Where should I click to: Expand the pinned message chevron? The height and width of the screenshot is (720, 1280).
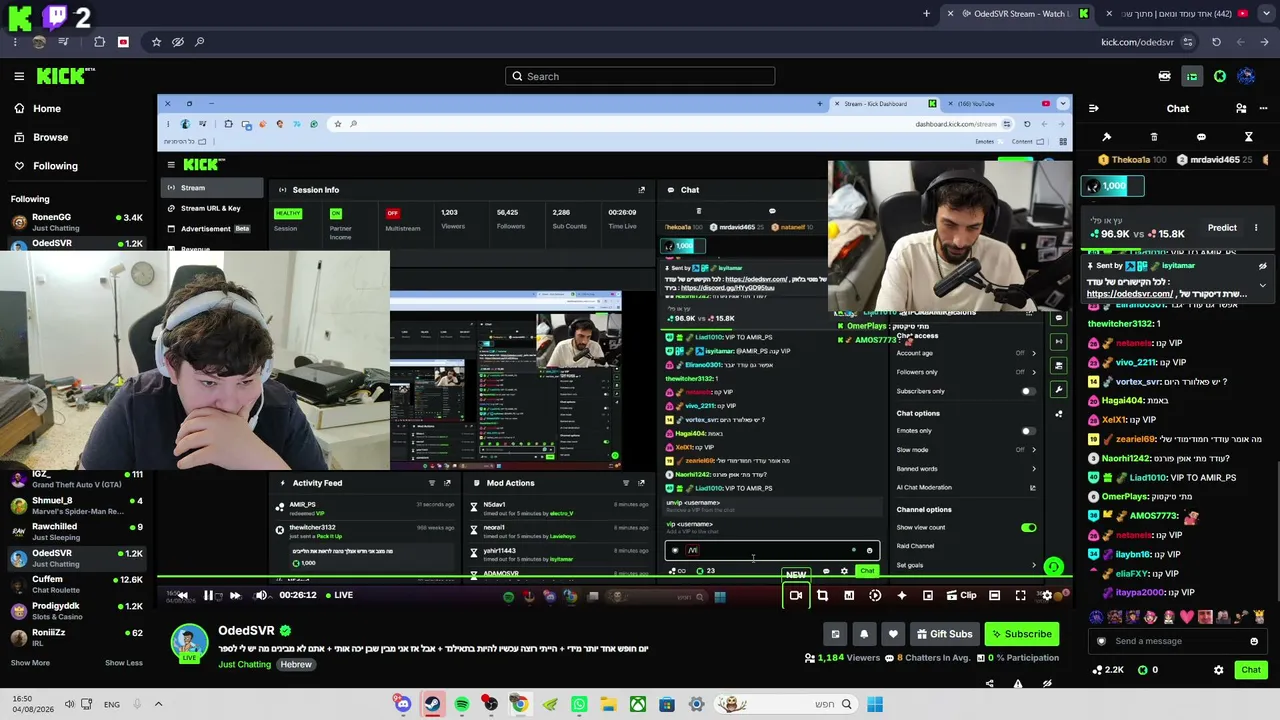pyautogui.click(x=1262, y=285)
